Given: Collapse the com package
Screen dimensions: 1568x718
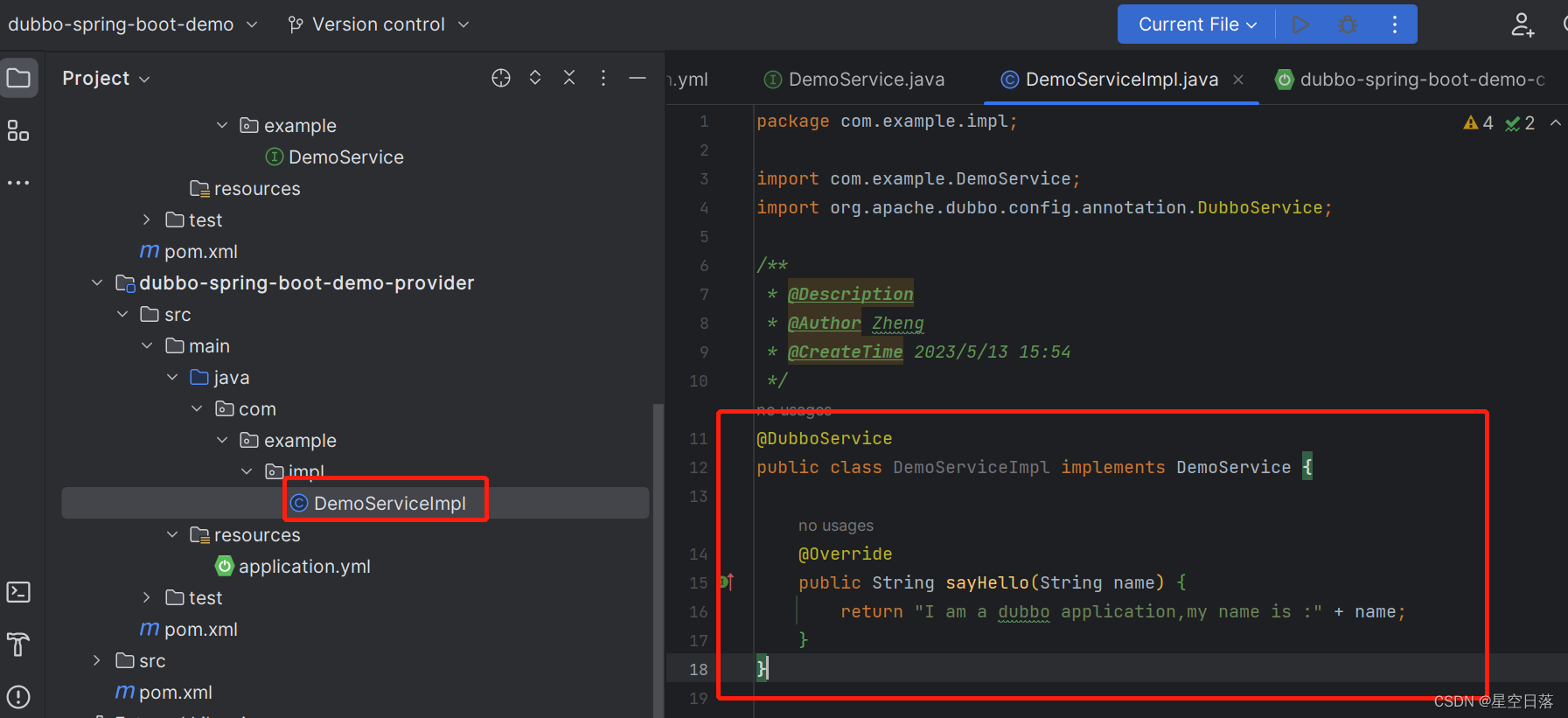Looking at the screenshot, I should coord(197,408).
